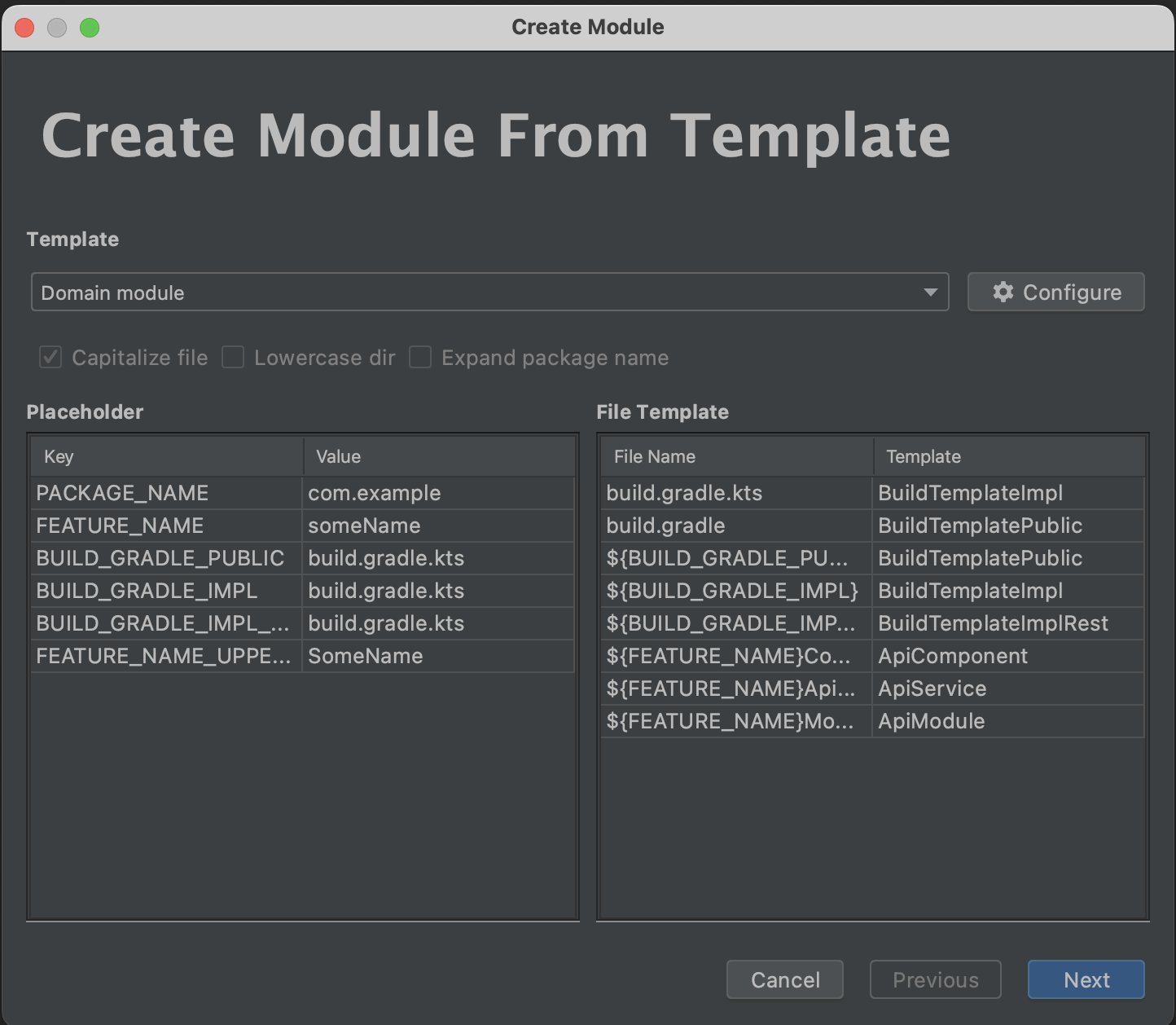Image resolution: width=1176 pixels, height=1025 pixels.
Task: Open the Template dropdown arrow
Action: (930, 292)
